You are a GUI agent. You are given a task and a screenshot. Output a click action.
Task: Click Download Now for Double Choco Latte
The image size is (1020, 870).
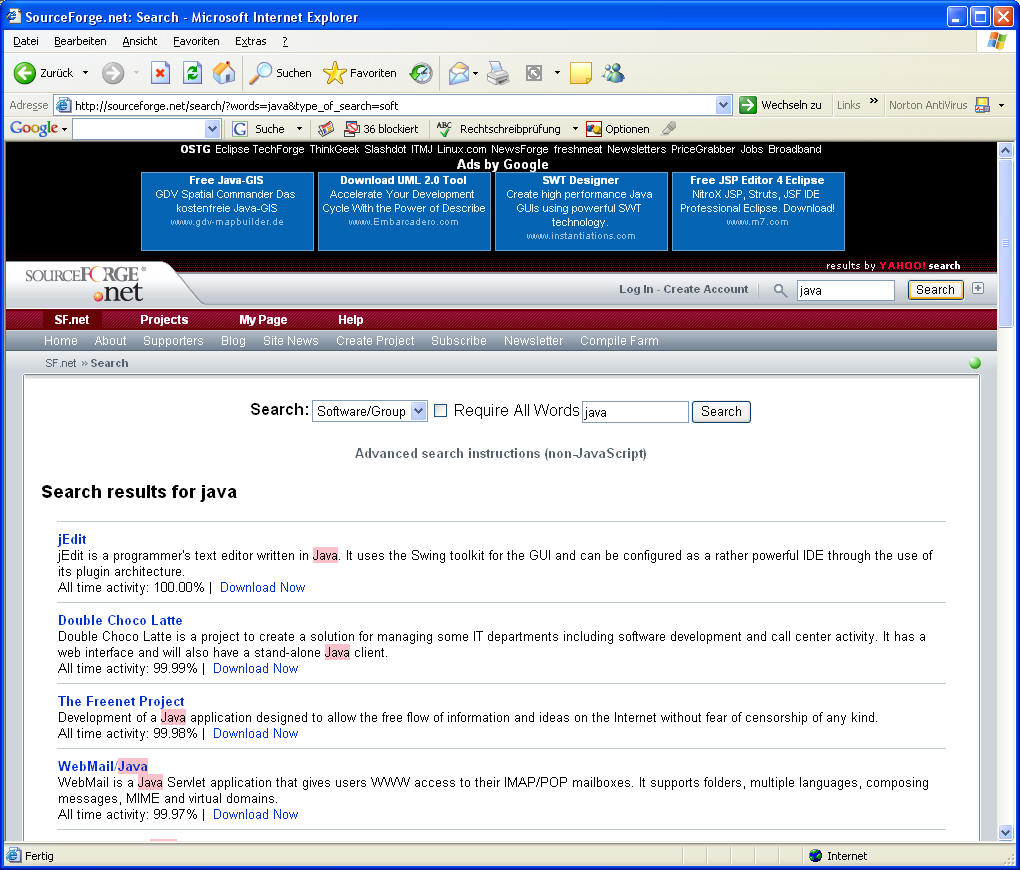coord(255,668)
